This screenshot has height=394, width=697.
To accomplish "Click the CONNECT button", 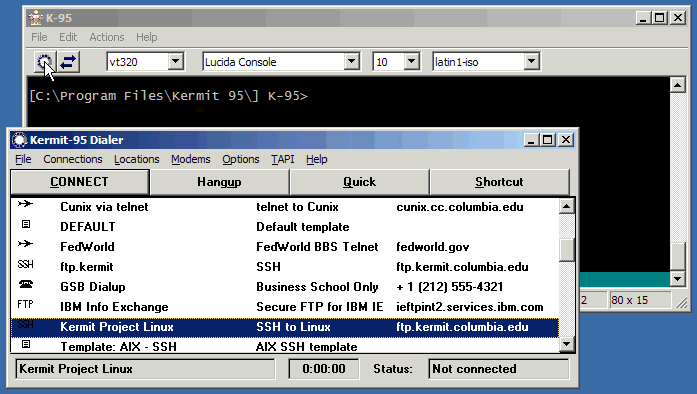I will 80,182.
